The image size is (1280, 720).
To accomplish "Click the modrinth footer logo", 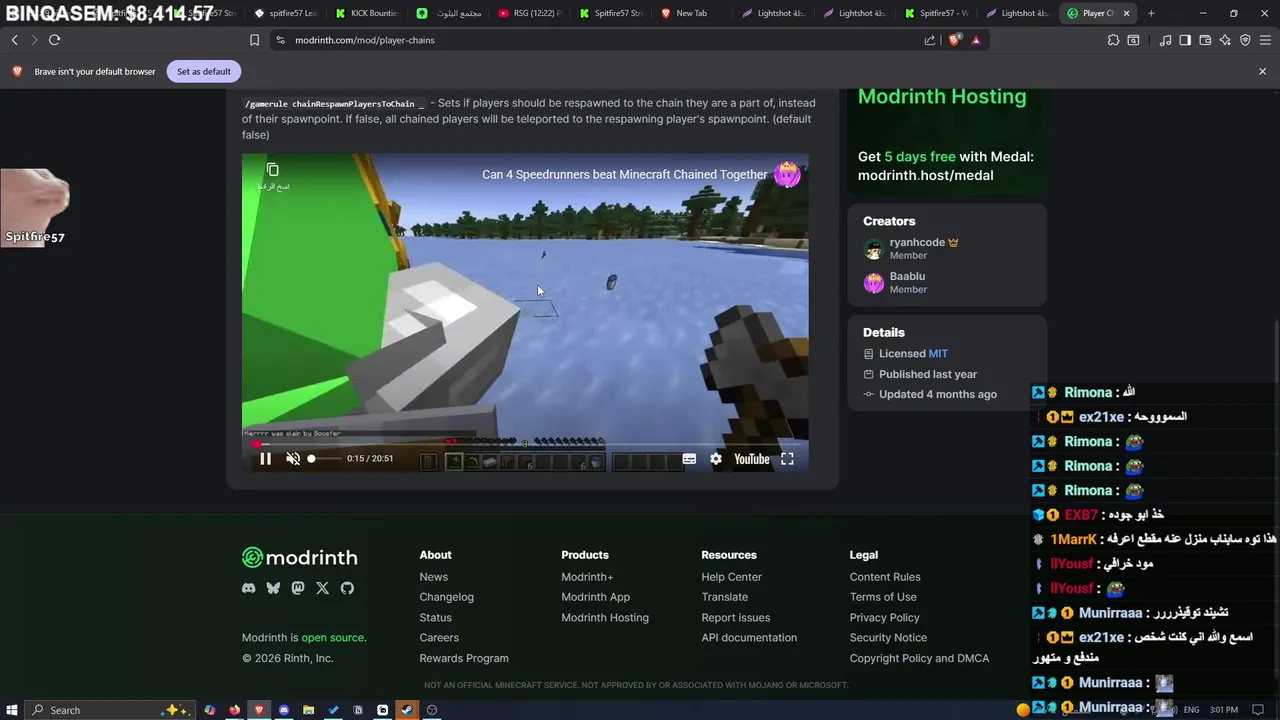I will point(299,558).
